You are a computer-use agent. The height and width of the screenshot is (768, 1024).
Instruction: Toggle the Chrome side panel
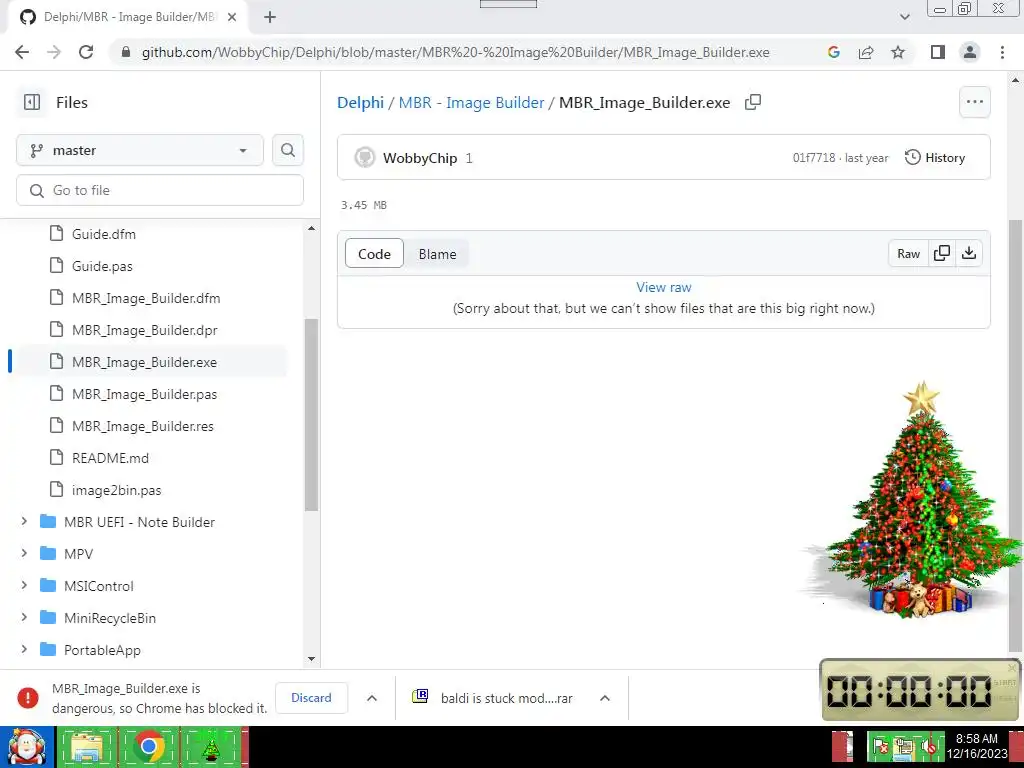tap(938, 52)
